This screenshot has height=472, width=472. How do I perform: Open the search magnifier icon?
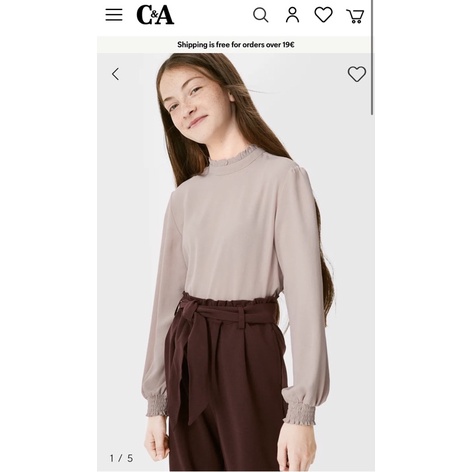pyautogui.click(x=260, y=15)
